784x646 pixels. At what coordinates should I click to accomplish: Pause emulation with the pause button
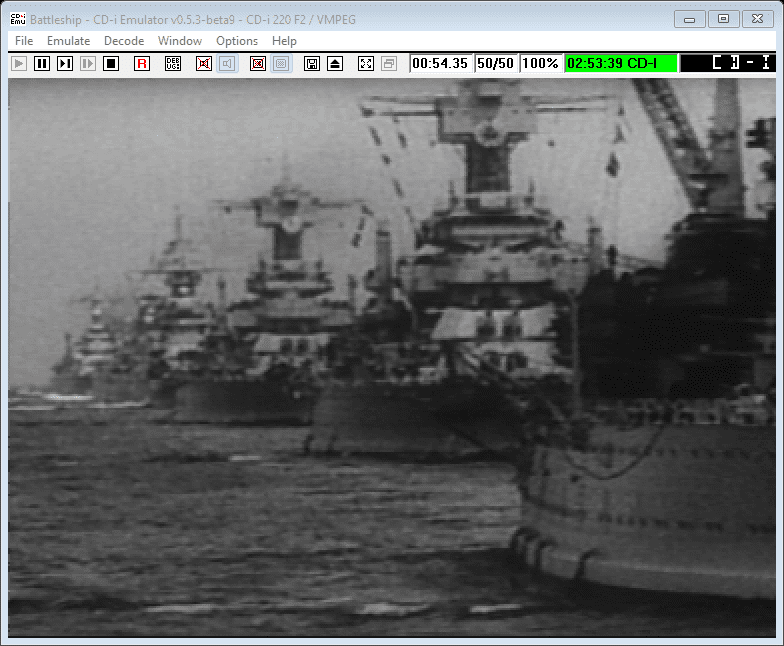[42, 63]
